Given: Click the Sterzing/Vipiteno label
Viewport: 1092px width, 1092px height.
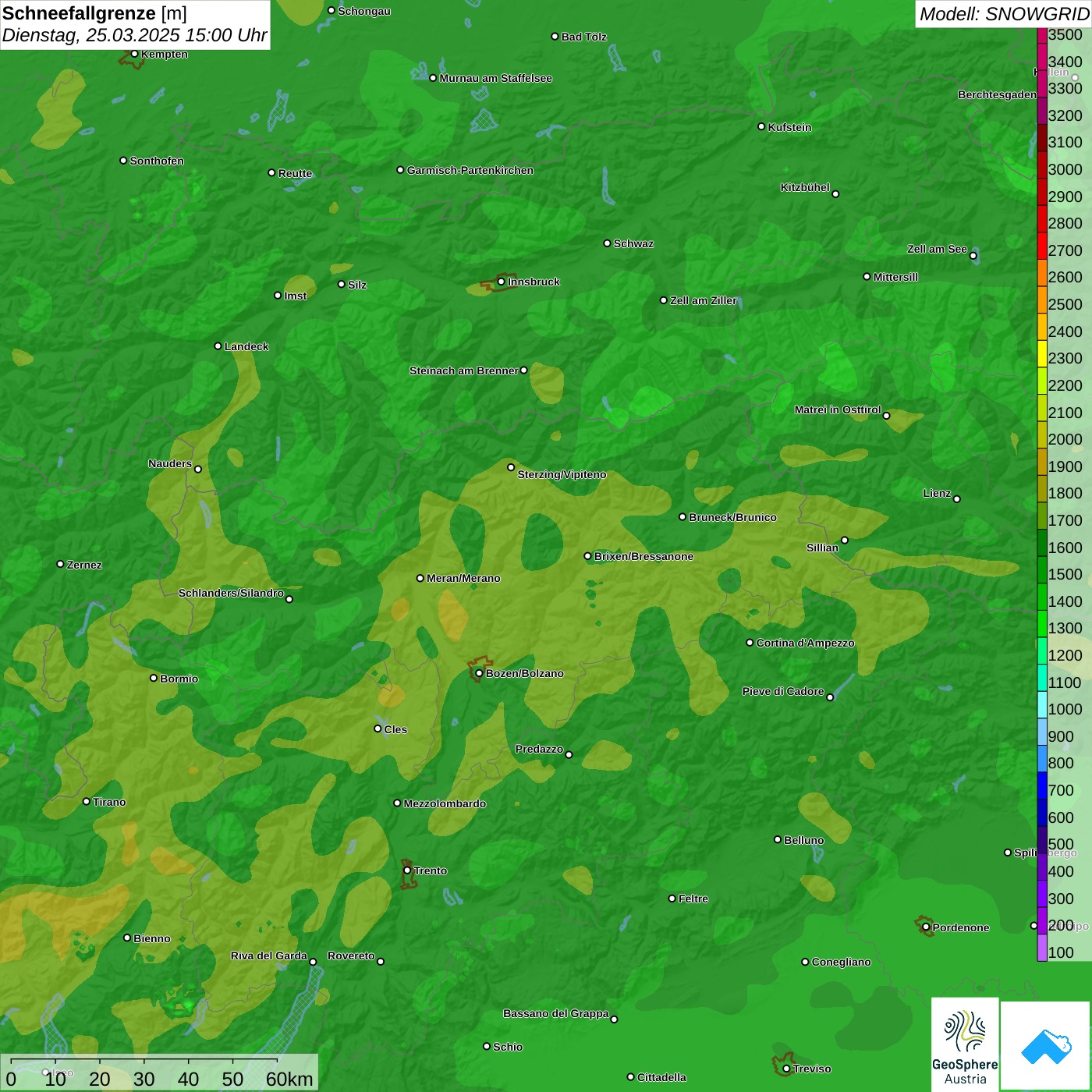Looking at the screenshot, I should click(562, 474).
